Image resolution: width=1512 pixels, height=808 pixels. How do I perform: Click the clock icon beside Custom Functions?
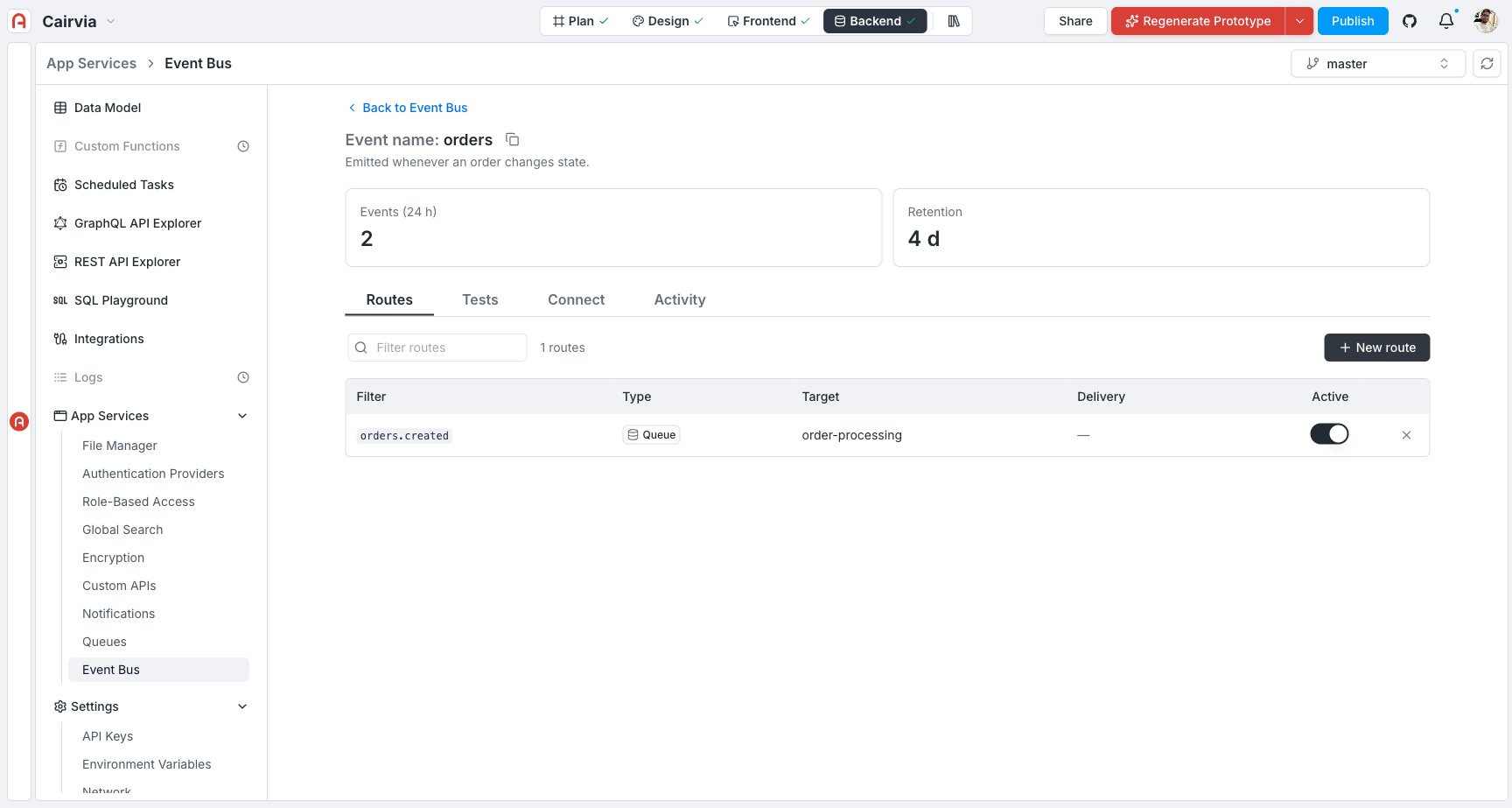pos(243,146)
